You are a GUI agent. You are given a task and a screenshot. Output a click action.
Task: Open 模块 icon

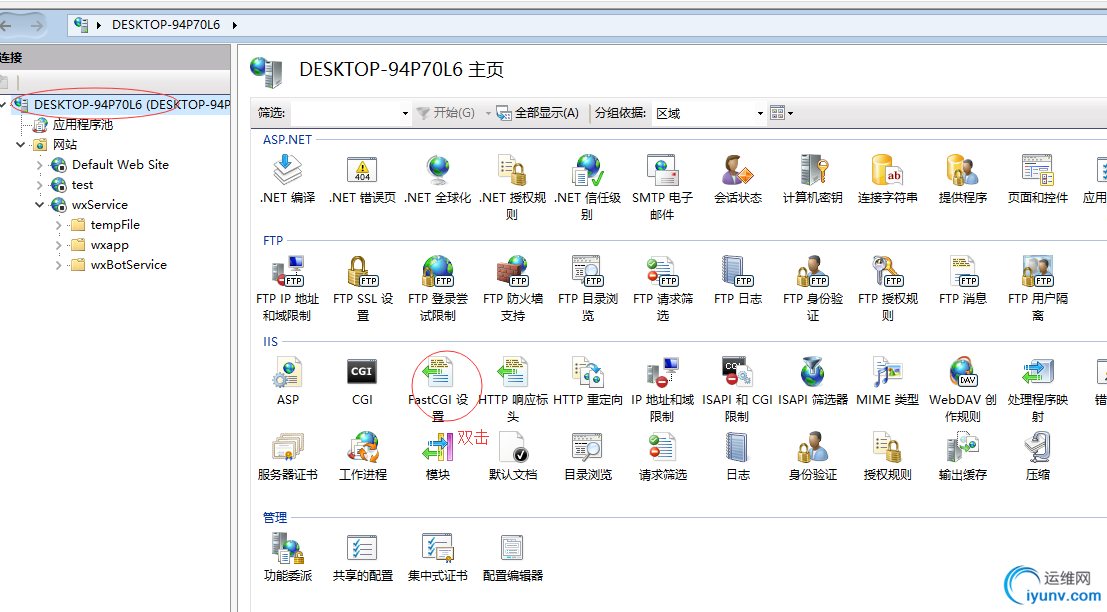click(x=438, y=448)
